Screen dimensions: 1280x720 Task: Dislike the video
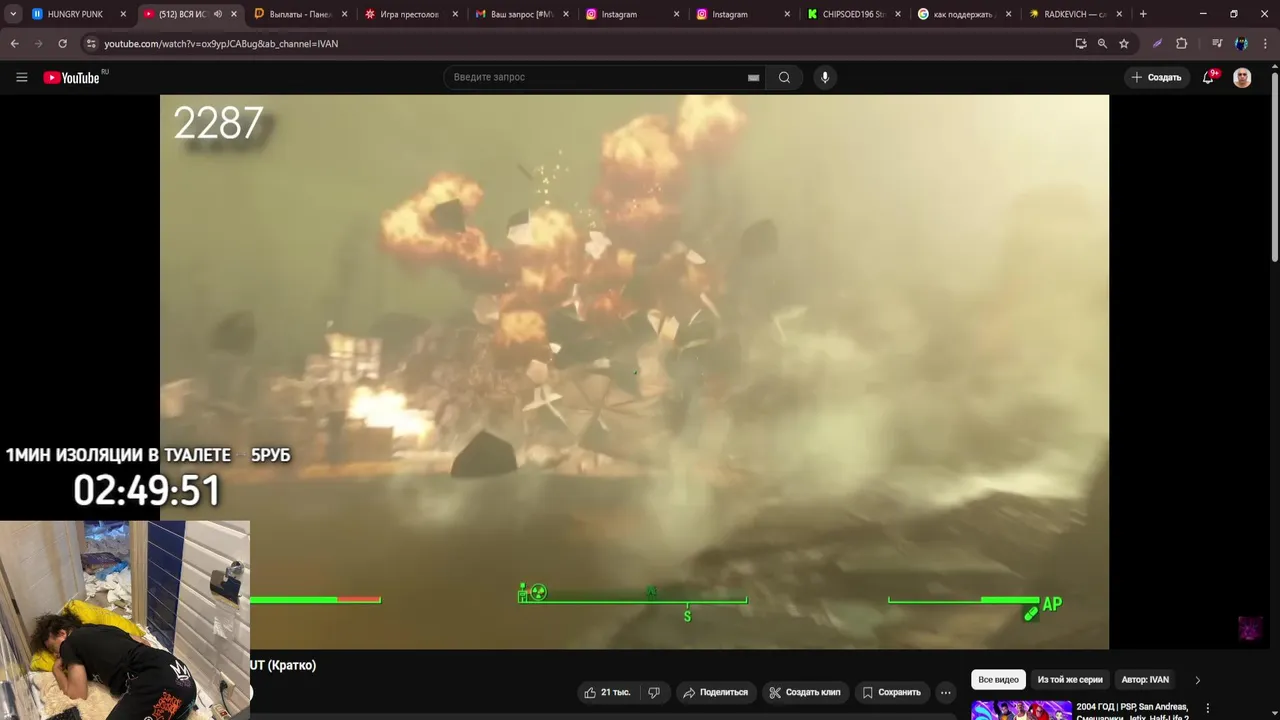point(654,692)
